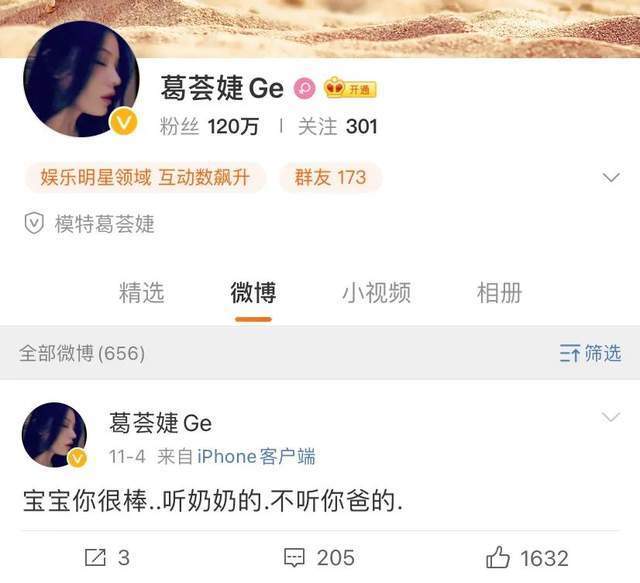This screenshot has height=583, width=640.
Task: Open comments via the speech bubble icon
Action: tap(294, 558)
